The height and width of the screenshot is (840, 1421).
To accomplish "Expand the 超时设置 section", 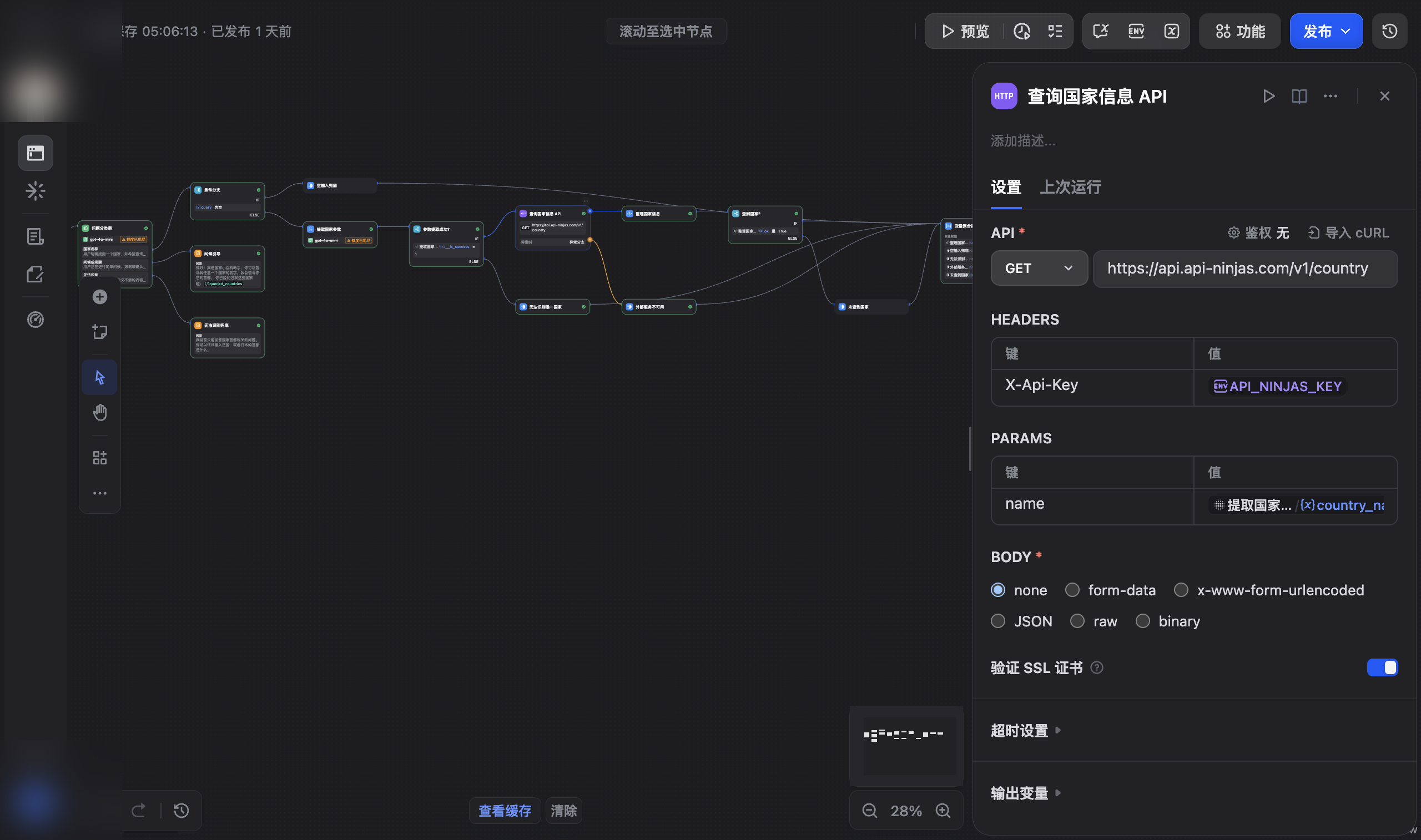I will point(1025,731).
